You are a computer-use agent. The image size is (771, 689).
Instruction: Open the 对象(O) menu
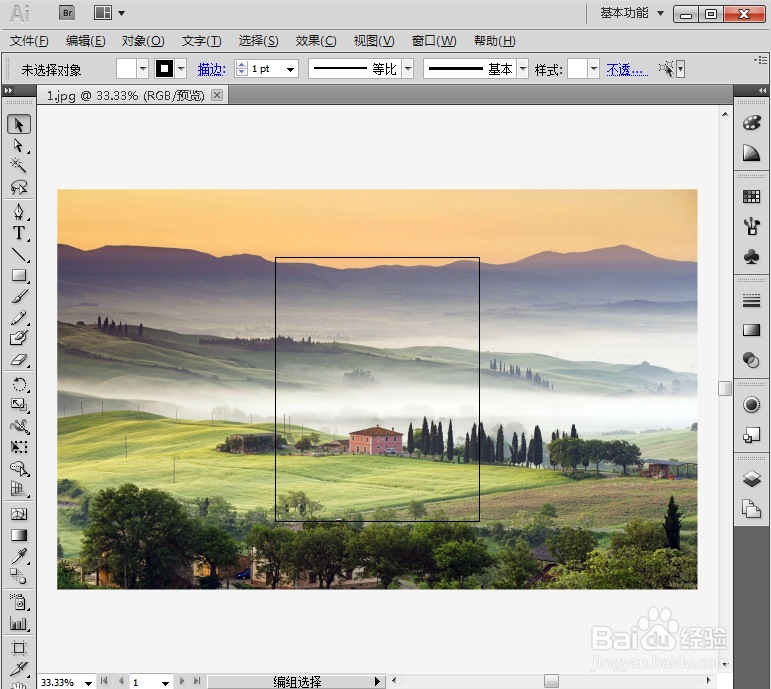143,41
